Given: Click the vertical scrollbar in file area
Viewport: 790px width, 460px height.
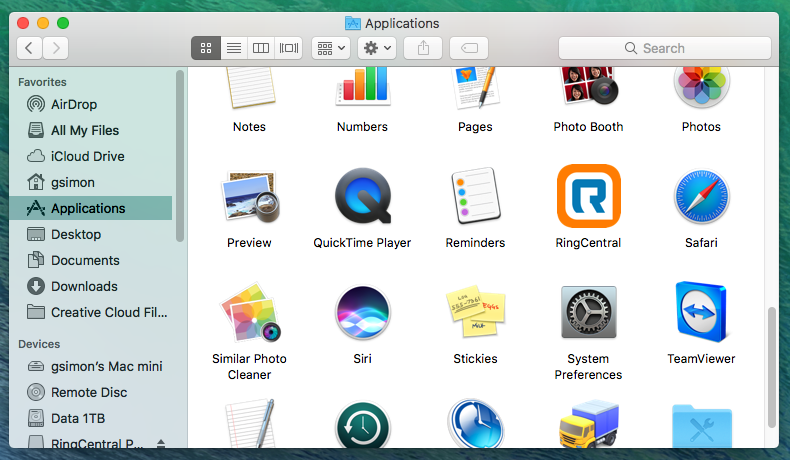Looking at the screenshot, I should pos(771,360).
